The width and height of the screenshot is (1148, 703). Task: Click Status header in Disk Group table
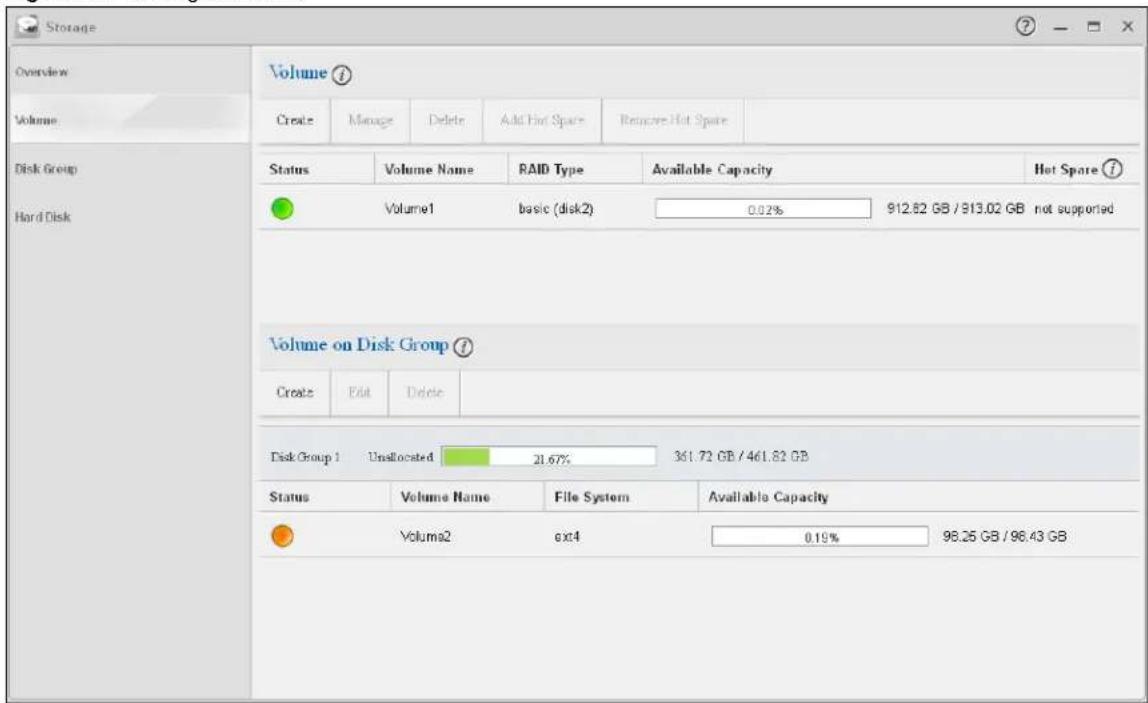[x=289, y=496]
